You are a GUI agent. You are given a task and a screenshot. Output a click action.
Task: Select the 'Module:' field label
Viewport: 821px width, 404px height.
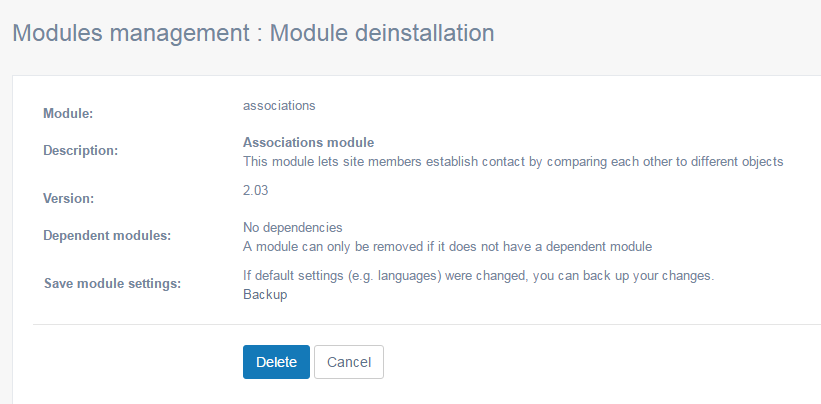tap(68, 114)
